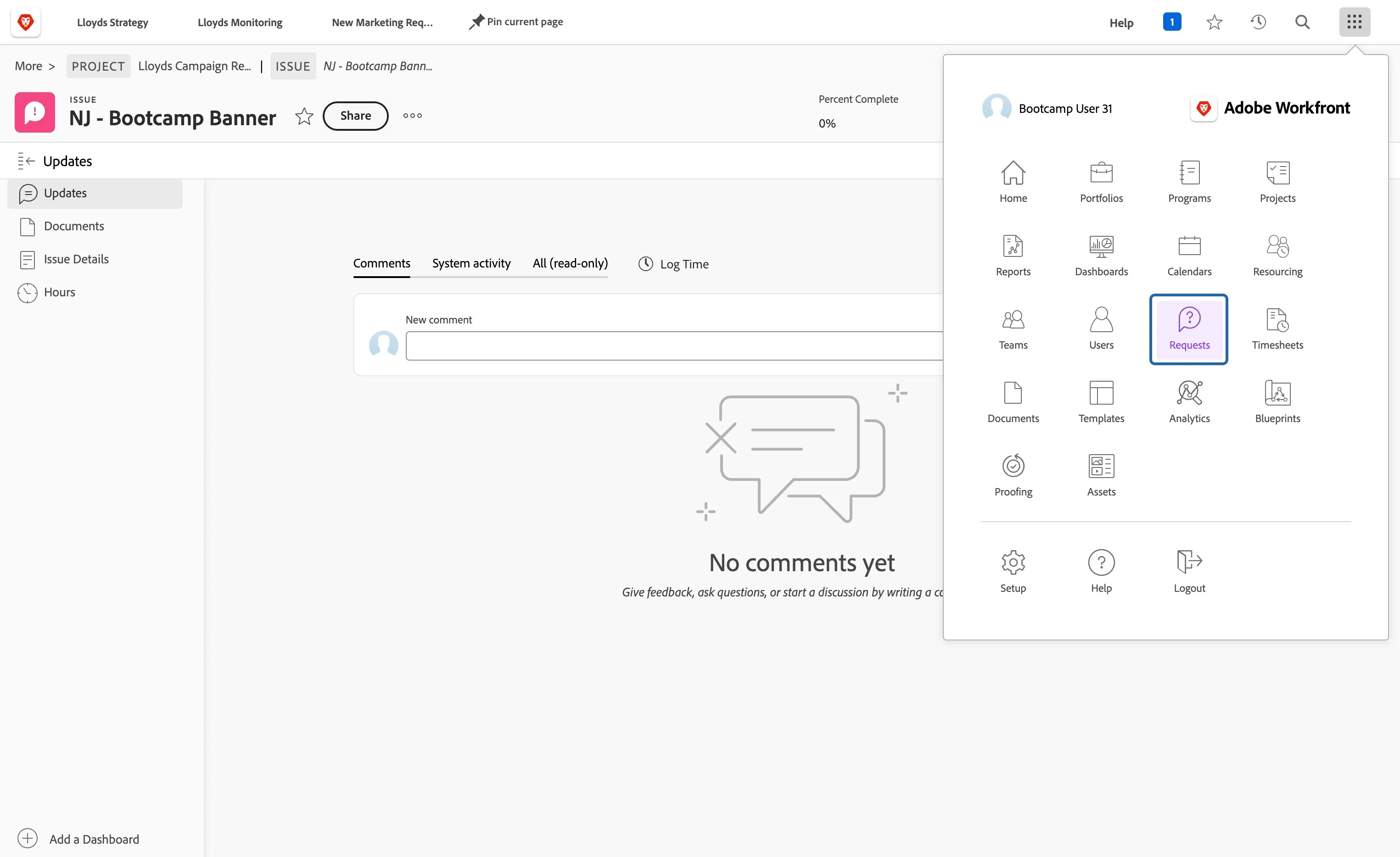The image size is (1400, 857).
Task: Open Projects in the main menu
Action: pos(1277,182)
